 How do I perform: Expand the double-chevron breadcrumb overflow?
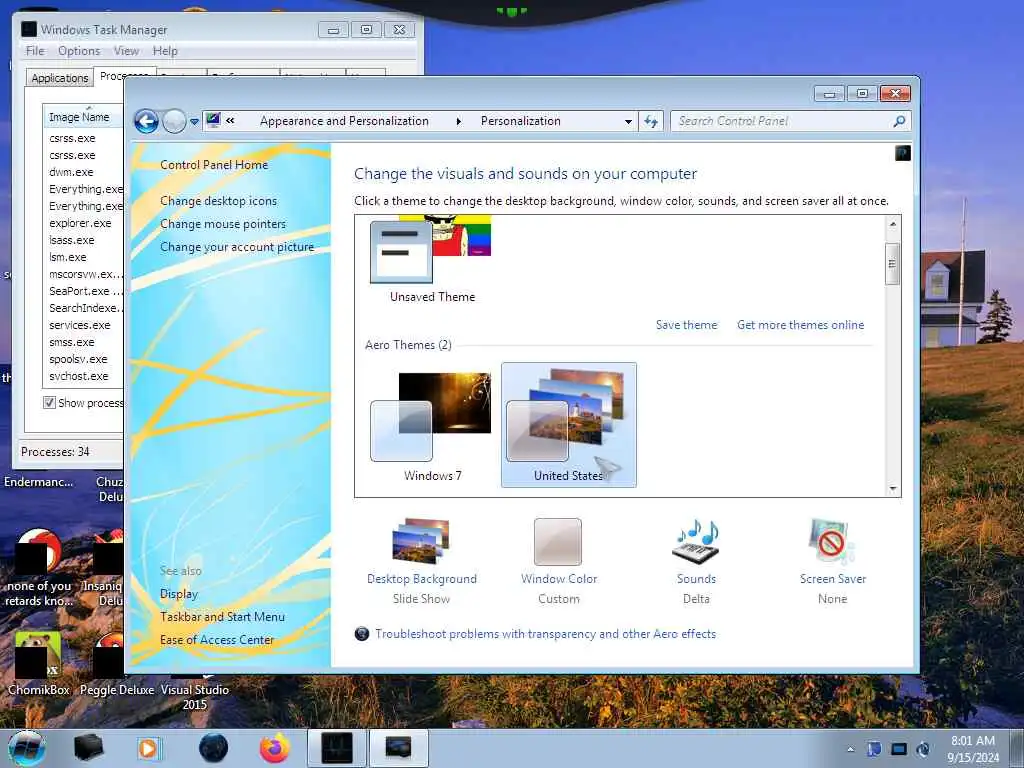(231, 121)
